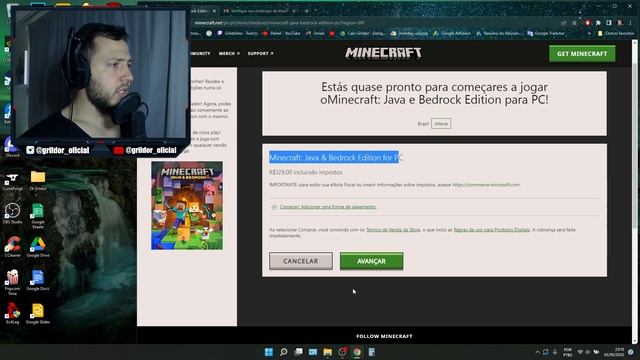Open Adicionar uma forma de pagamento link
Image resolution: width=640 pixels, height=360 pixels.
coord(328,207)
